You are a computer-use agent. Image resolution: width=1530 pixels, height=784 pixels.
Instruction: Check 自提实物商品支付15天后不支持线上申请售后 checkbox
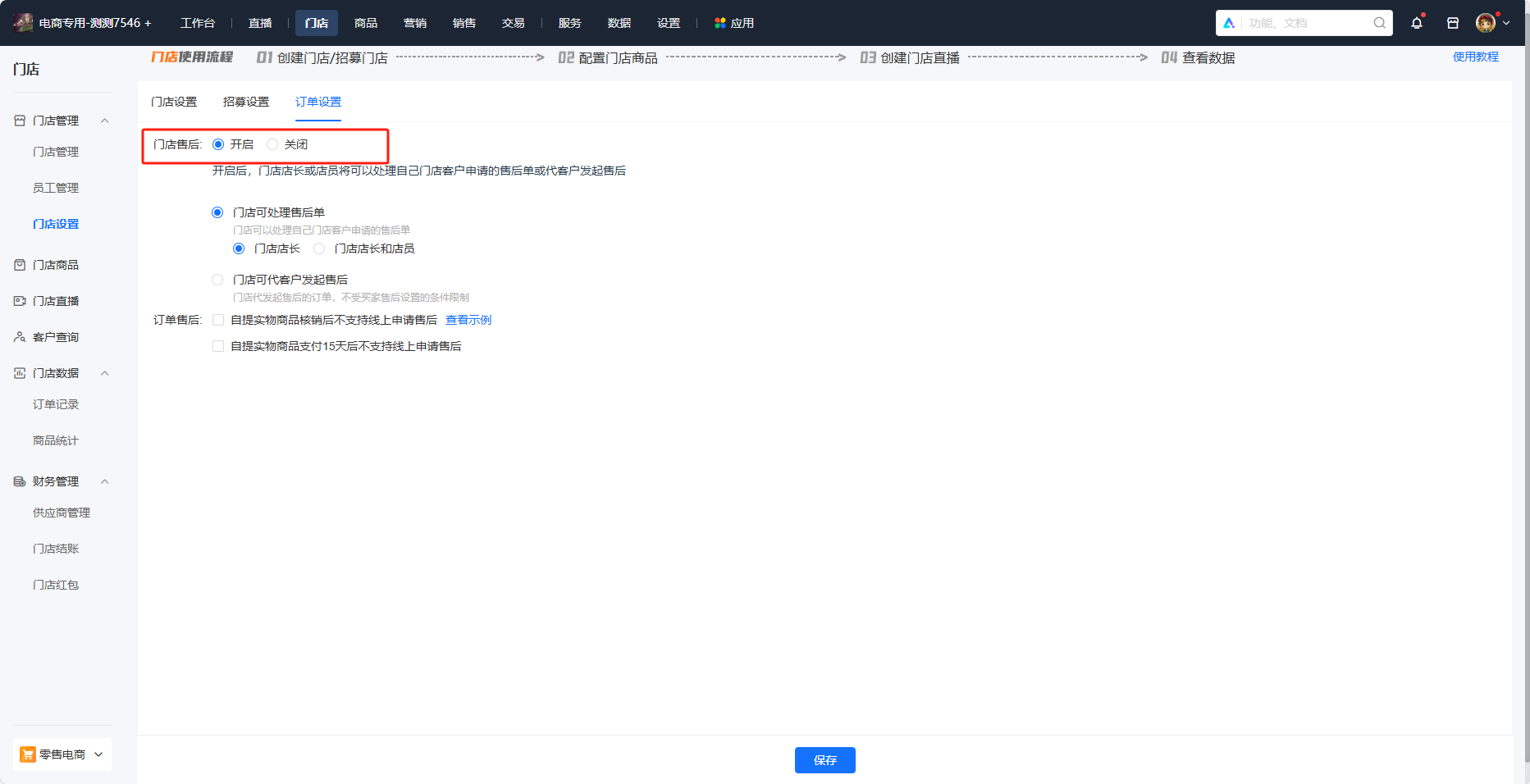pos(218,346)
